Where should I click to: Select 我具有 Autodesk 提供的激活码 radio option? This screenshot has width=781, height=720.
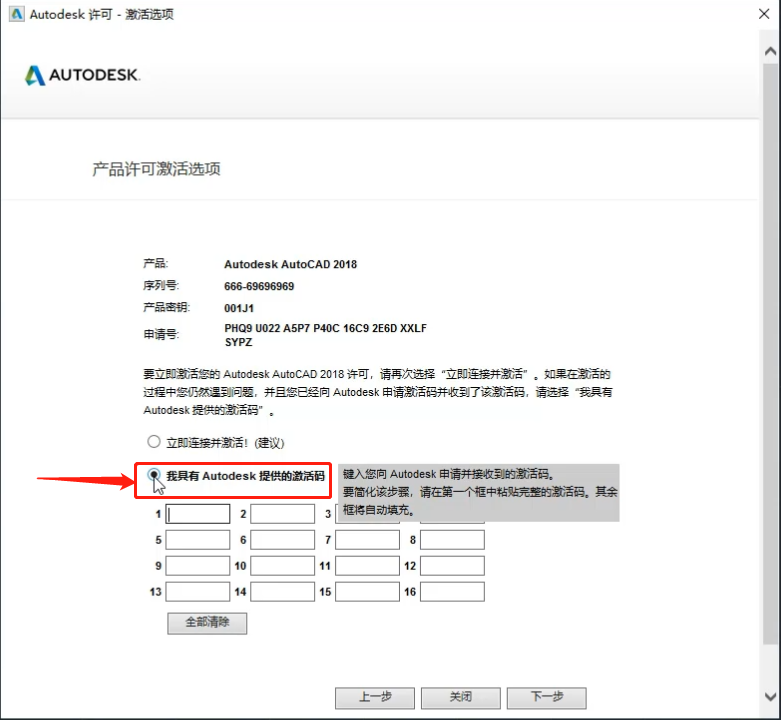[154, 475]
